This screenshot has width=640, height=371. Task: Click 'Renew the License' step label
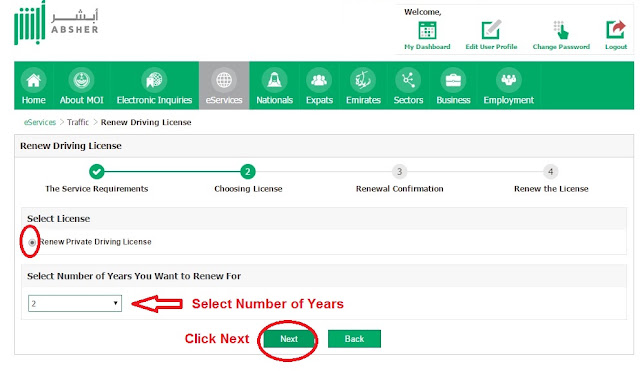coord(551,189)
